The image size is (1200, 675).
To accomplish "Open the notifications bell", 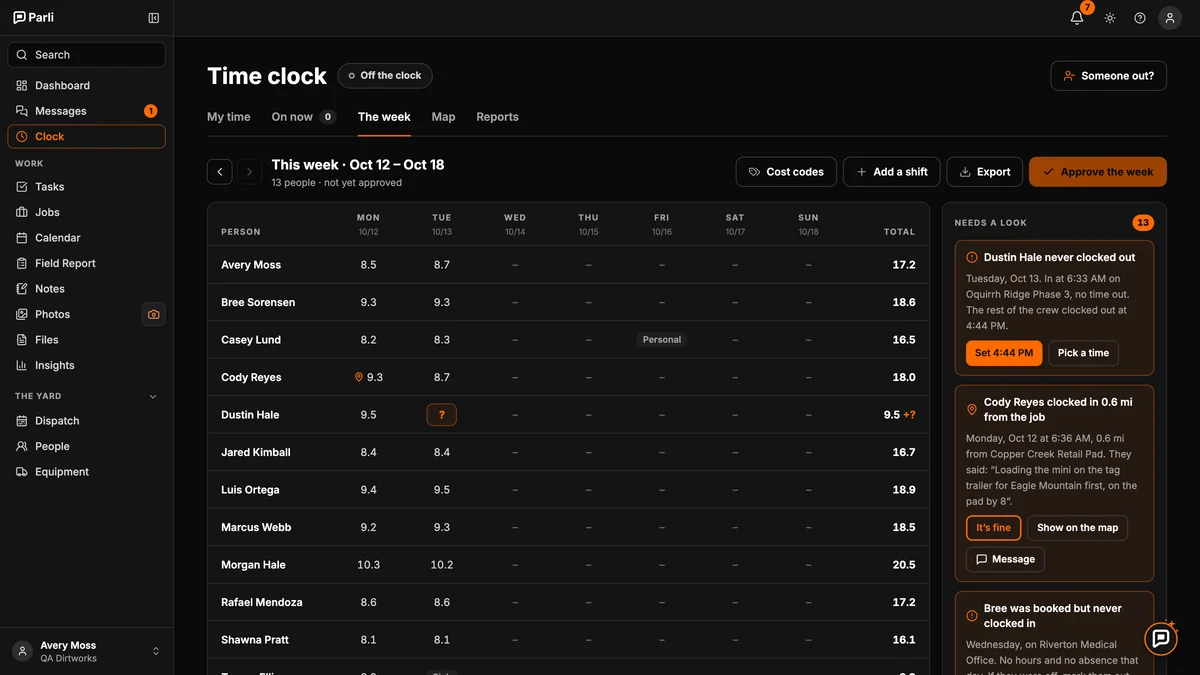I will click(1077, 18).
